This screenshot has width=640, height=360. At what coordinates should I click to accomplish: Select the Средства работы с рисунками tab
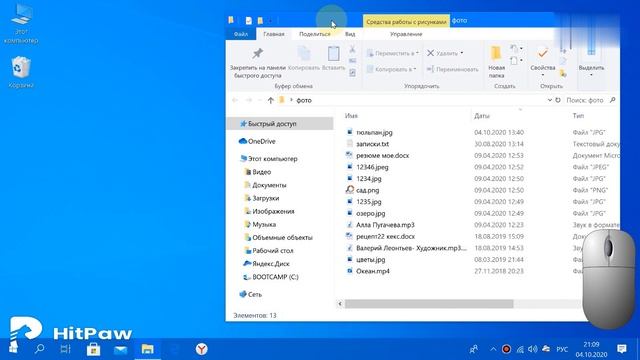406,21
